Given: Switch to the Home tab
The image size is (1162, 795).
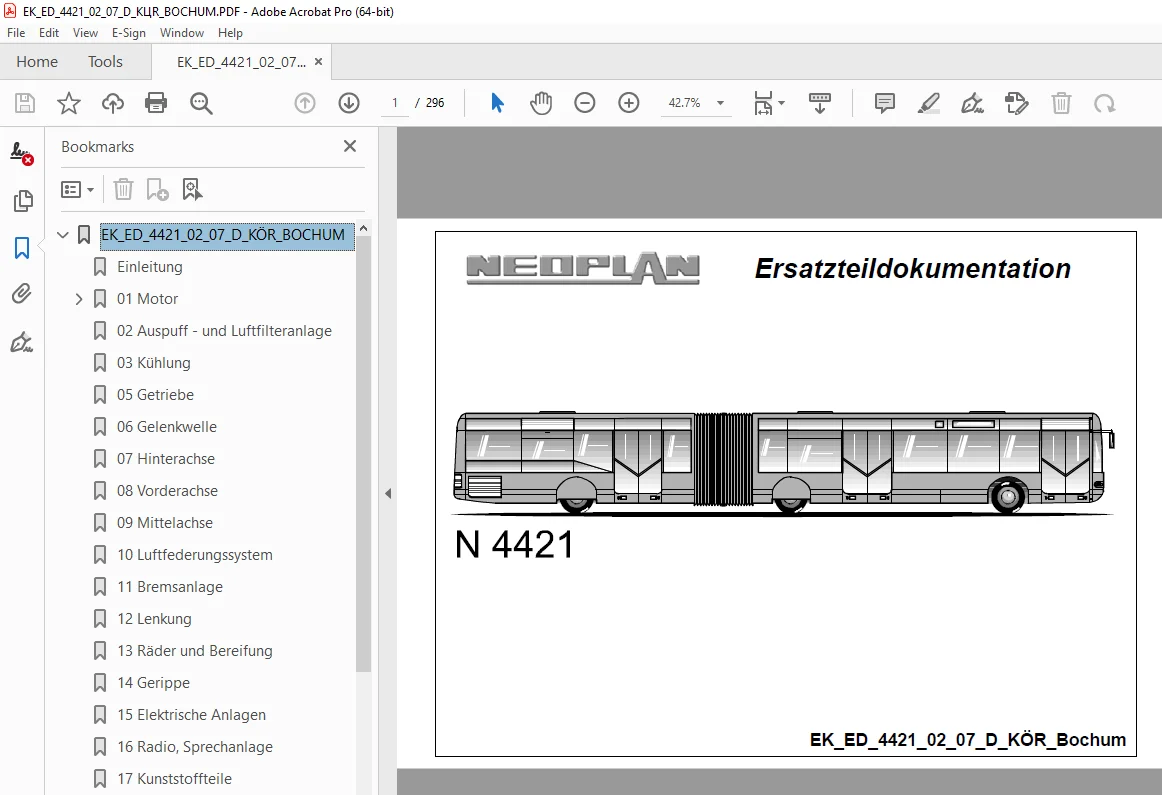Looking at the screenshot, I should (x=37, y=61).
